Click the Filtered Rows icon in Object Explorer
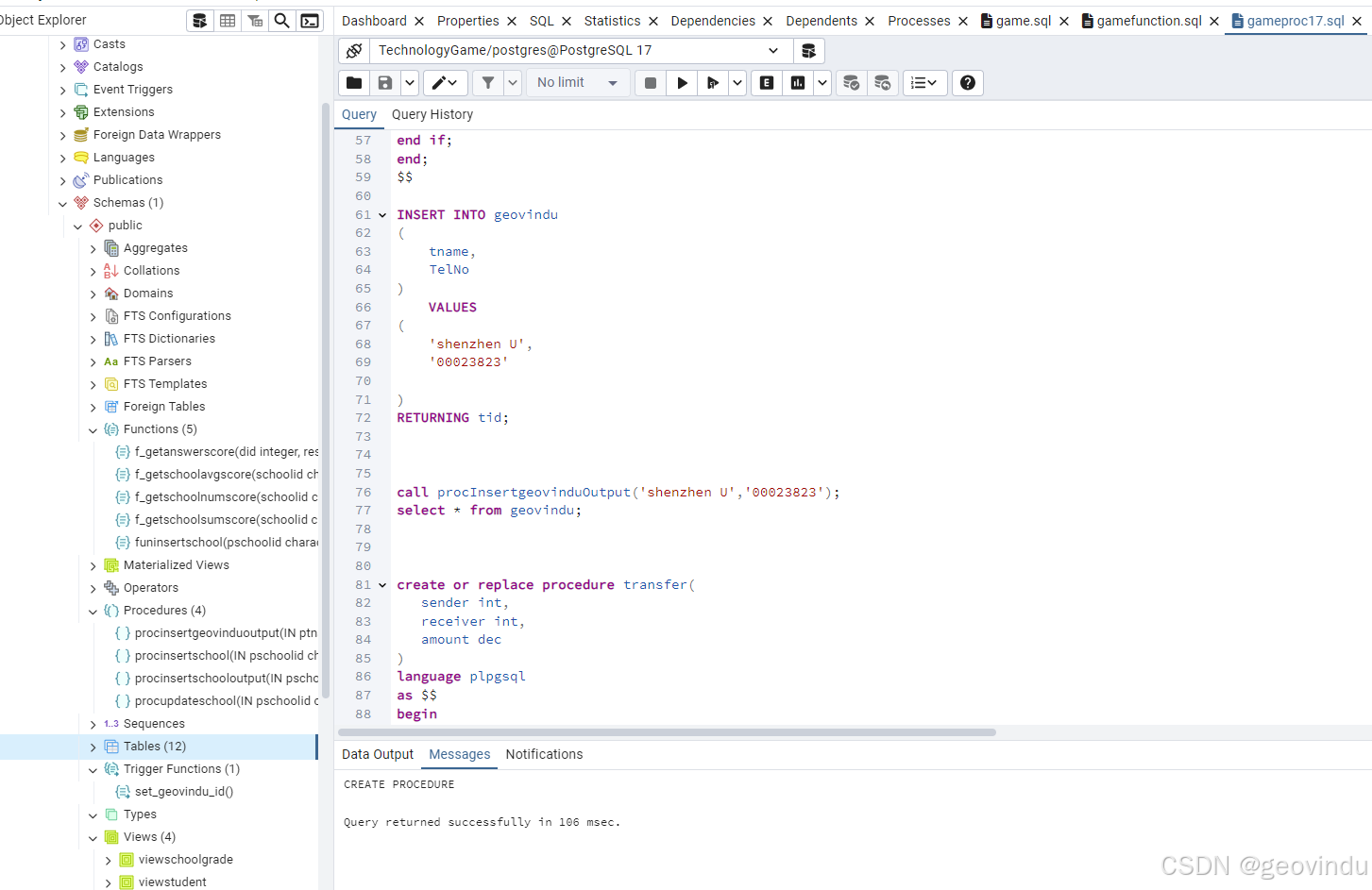This screenshot has height=890, width=1372. click(x=255, y=20)
